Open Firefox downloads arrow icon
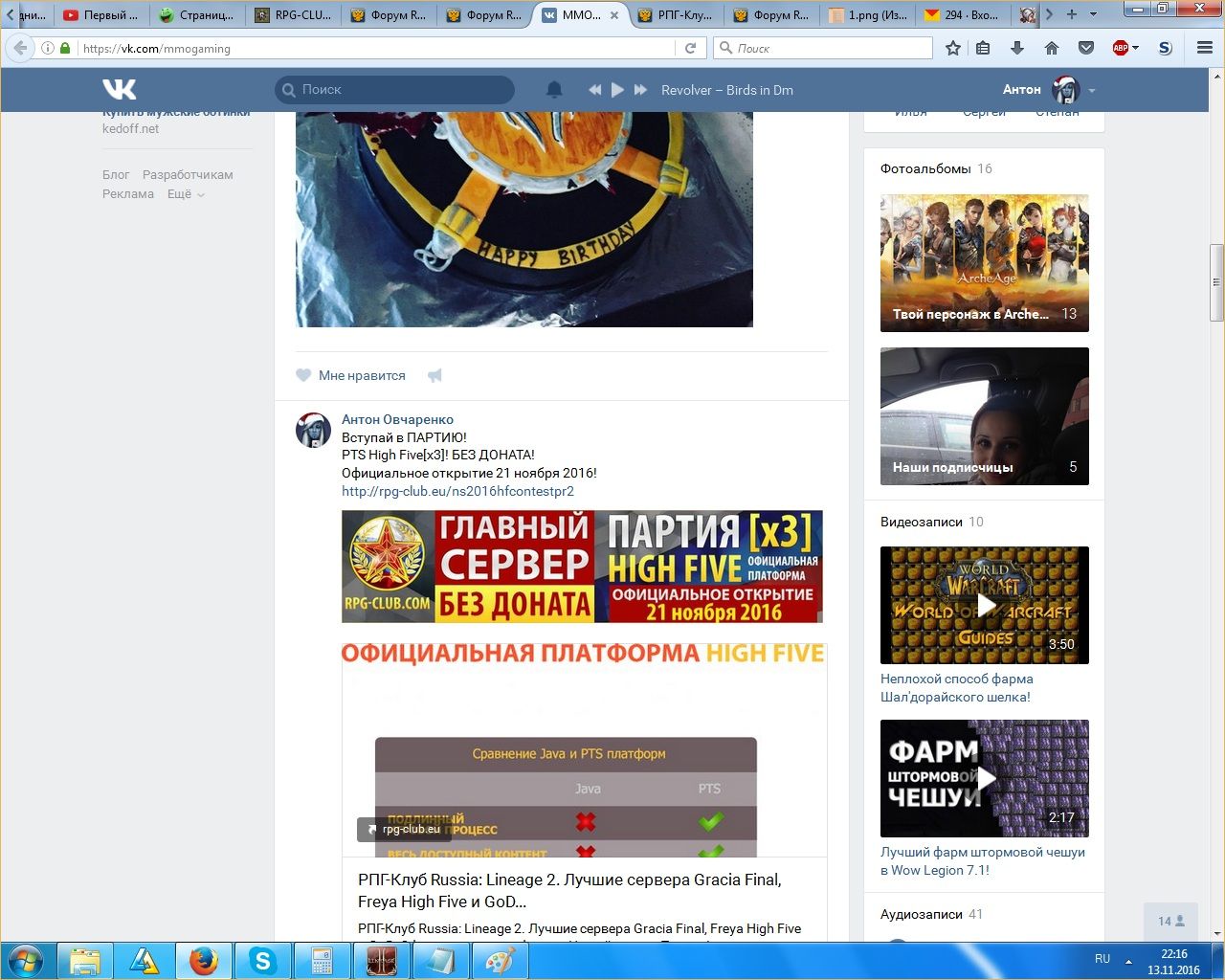This screenshot has height=980, width=1225. pos(1017,48)
